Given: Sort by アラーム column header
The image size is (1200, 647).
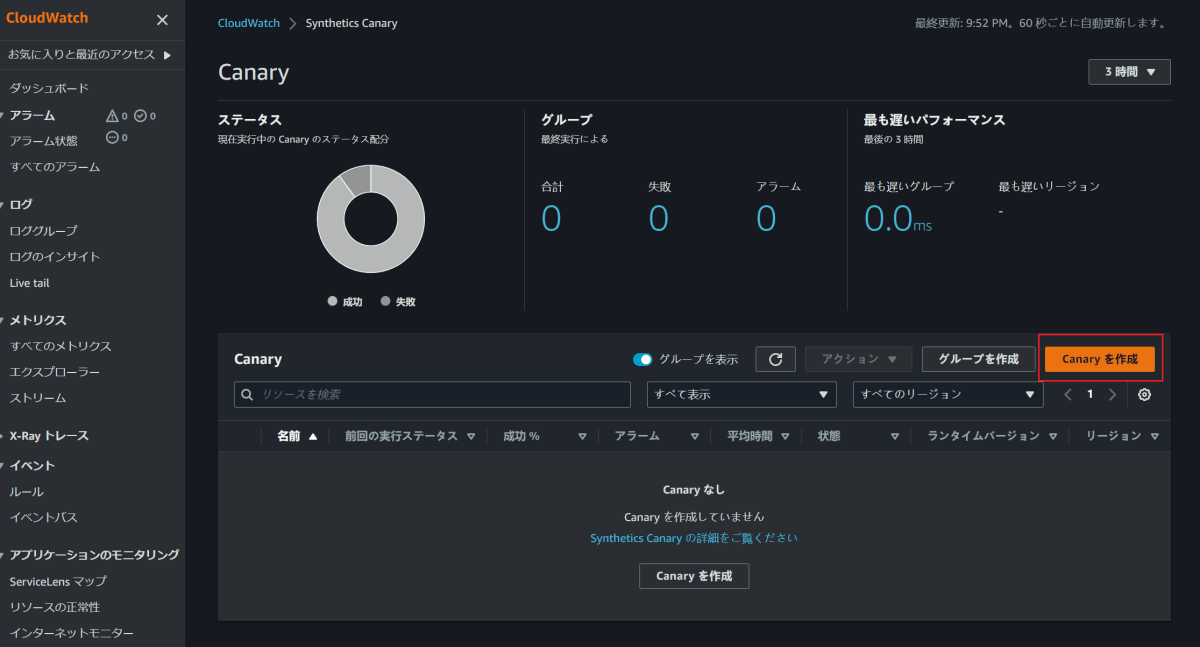Looking at the screenshot, I should tap(656, 436).
